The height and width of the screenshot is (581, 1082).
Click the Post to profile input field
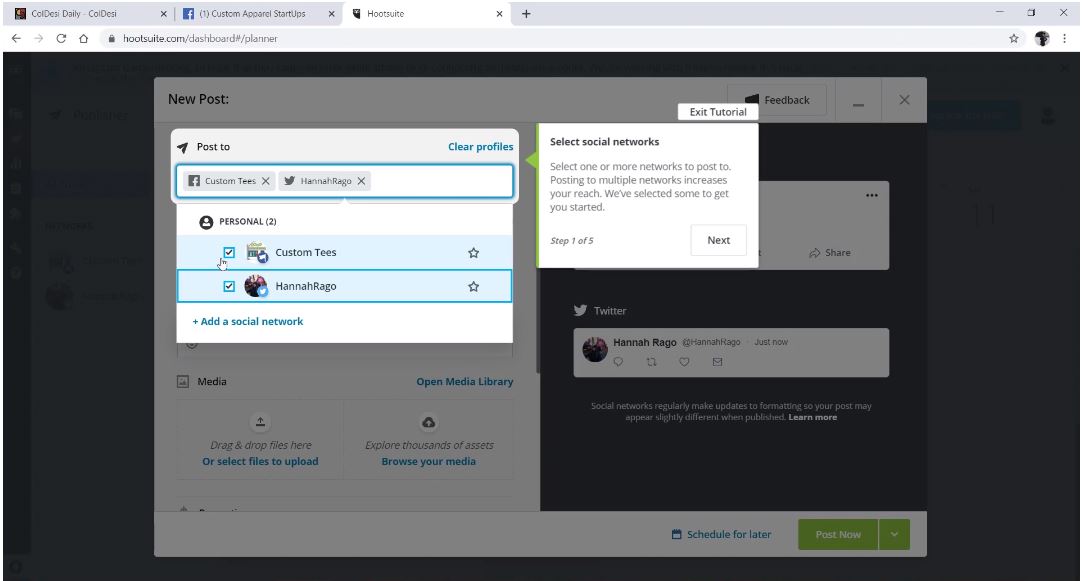(344, 181)
